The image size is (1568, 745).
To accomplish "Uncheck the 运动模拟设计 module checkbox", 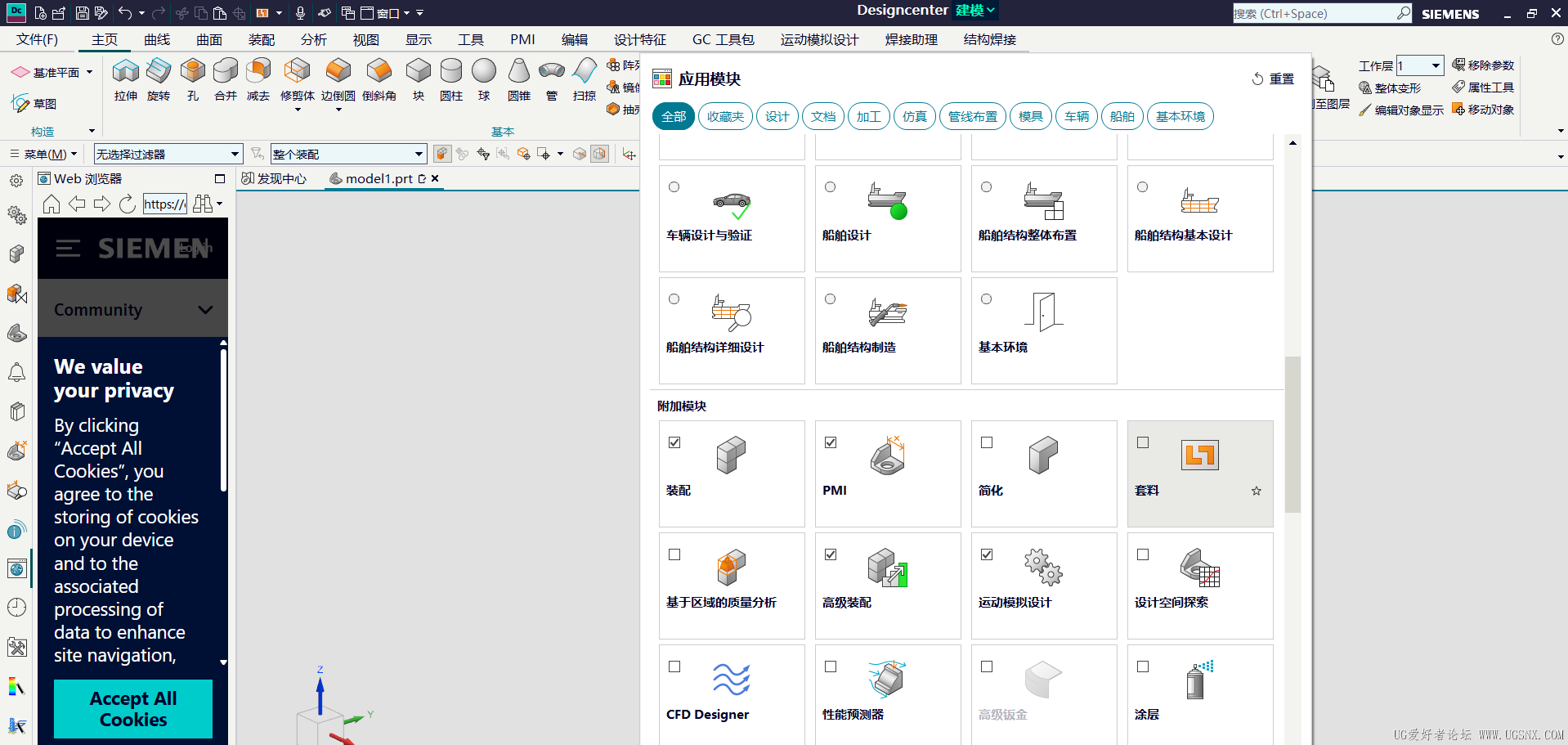I will 987,554.
